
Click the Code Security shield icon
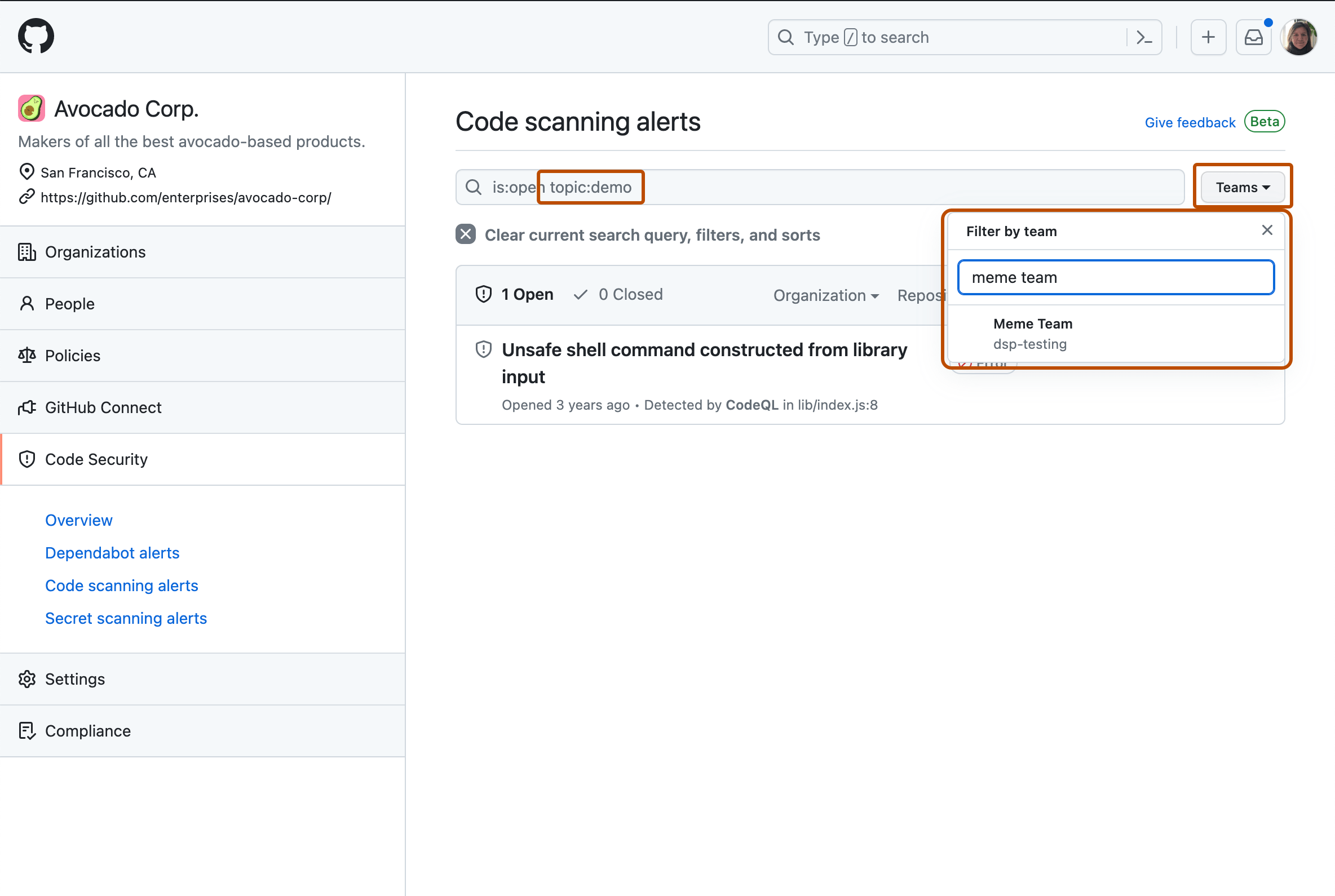pos(27,459)
